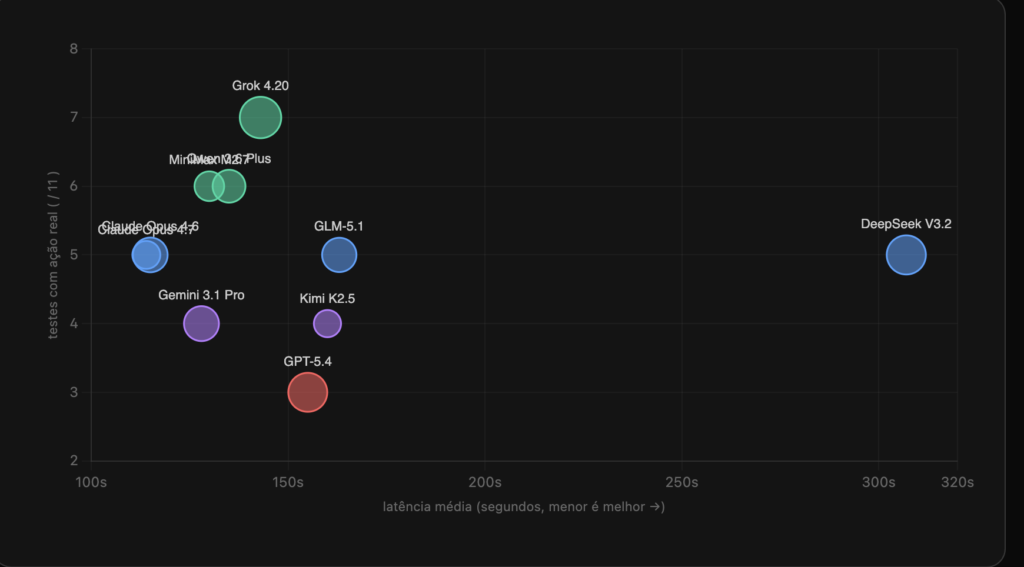Image resolution: width=1024 pixels, height=567 pixels.
Task: Select the purple Gemini 3.1 Pro bubble
Action: pyautogui.click(x=201, y=324)
